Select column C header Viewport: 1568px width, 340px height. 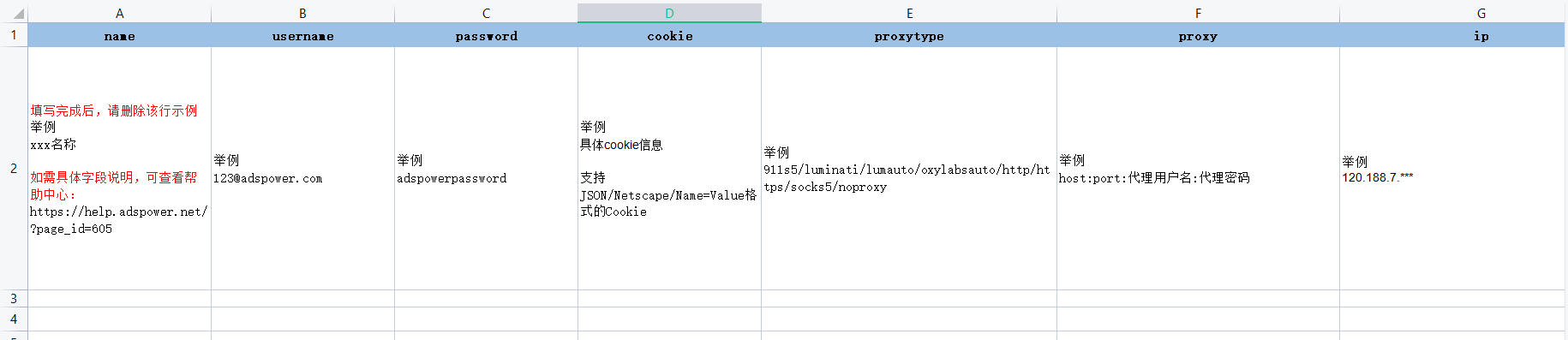[486, 13]
